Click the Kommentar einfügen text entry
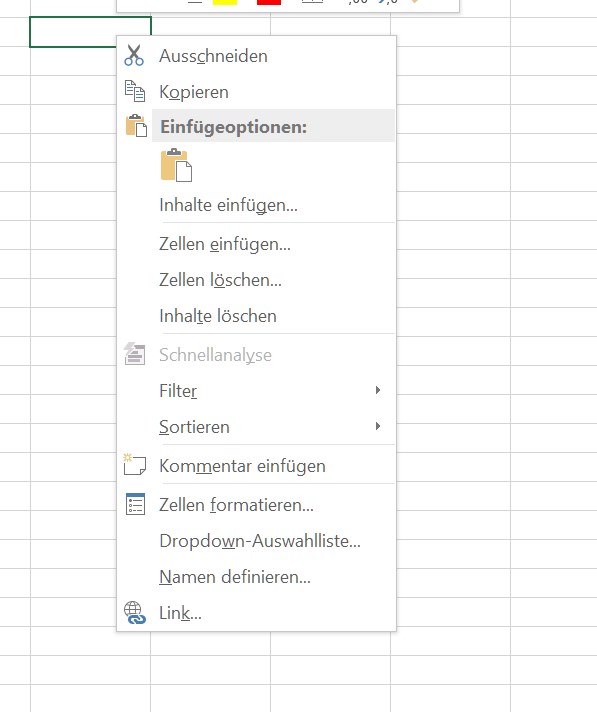 242,466
